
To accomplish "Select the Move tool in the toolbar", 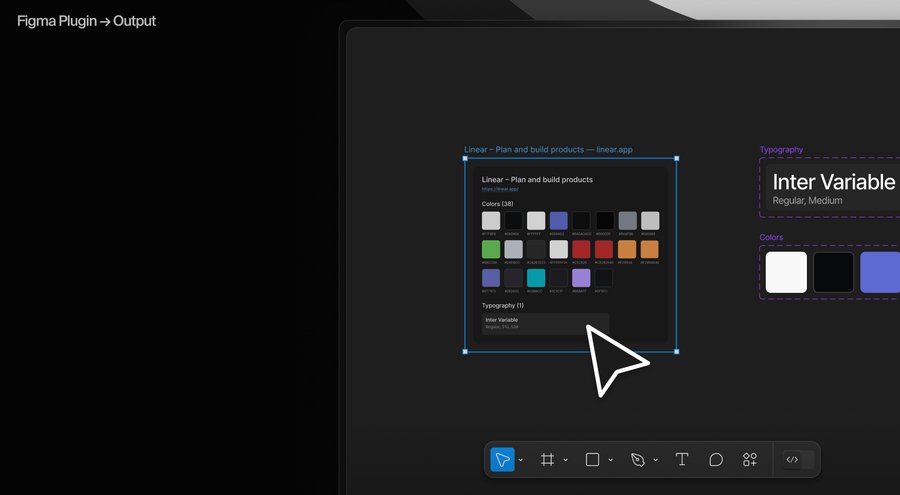I will [x=502, y=460].
